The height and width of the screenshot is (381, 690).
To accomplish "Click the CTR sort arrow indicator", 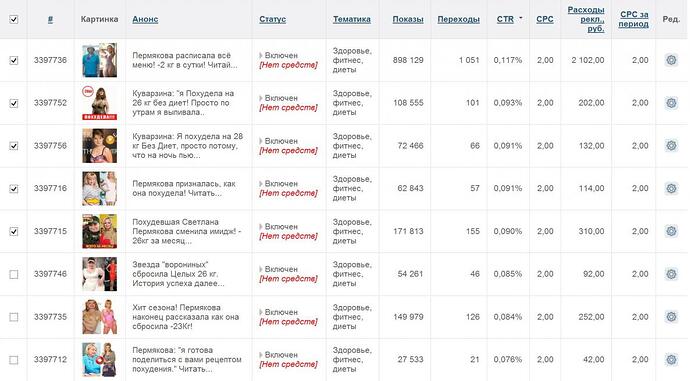I will 521,18.
